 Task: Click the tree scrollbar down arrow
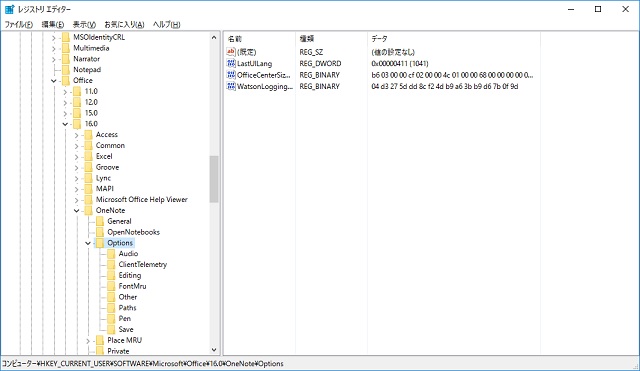[x=214, y=350]
